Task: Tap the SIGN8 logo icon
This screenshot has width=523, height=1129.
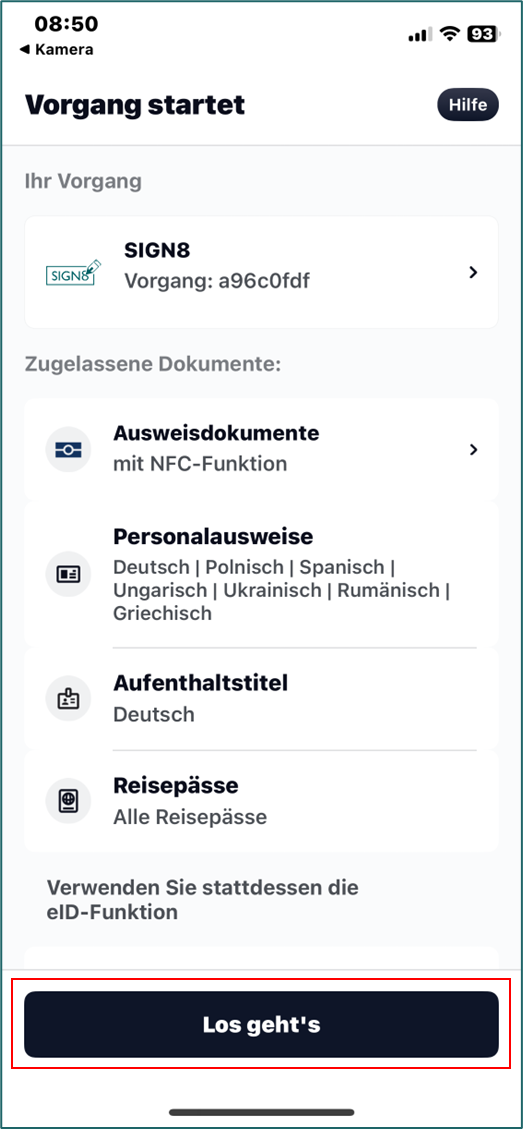Action: click(x=73, y=273)
